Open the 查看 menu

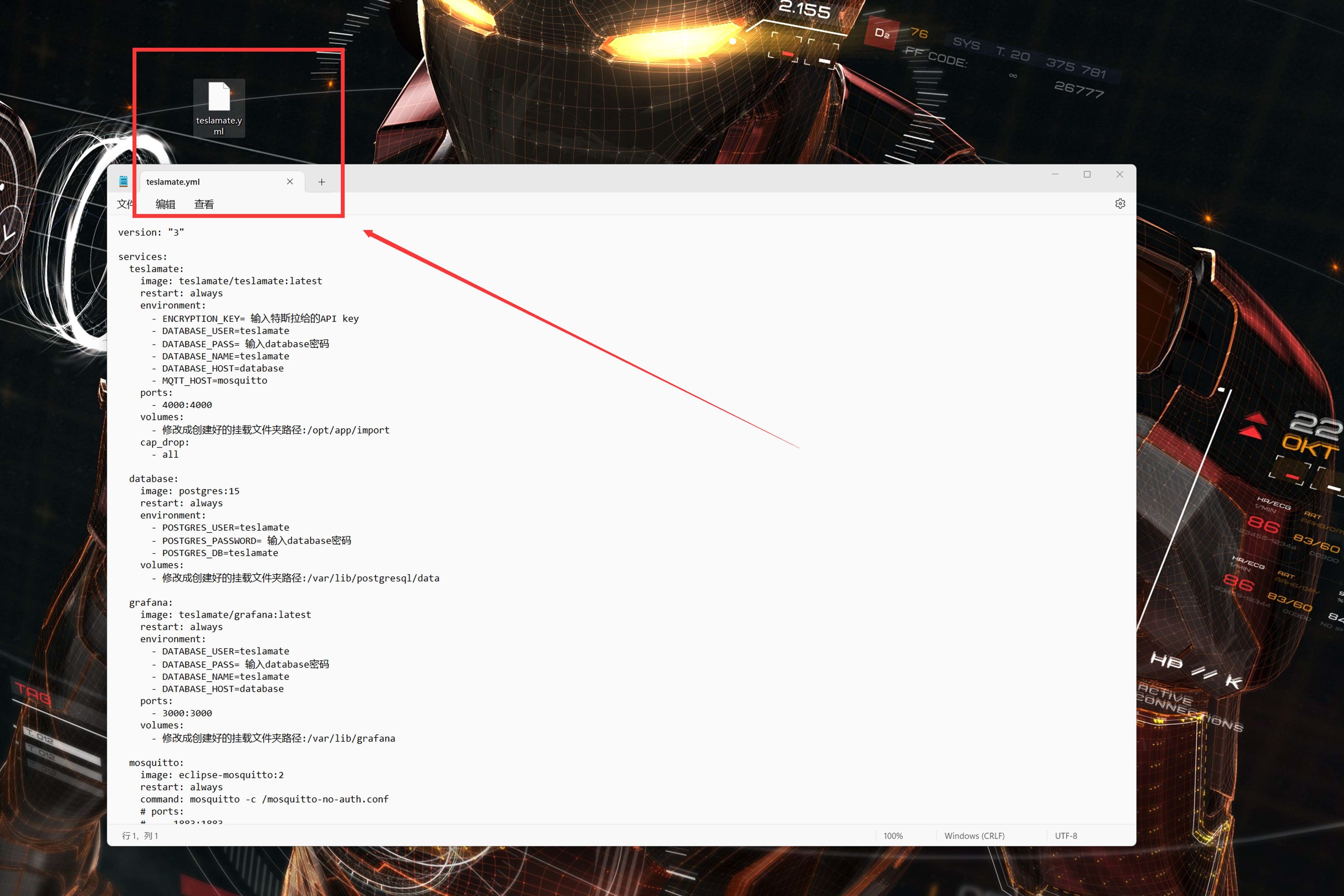tap(204, 205)
